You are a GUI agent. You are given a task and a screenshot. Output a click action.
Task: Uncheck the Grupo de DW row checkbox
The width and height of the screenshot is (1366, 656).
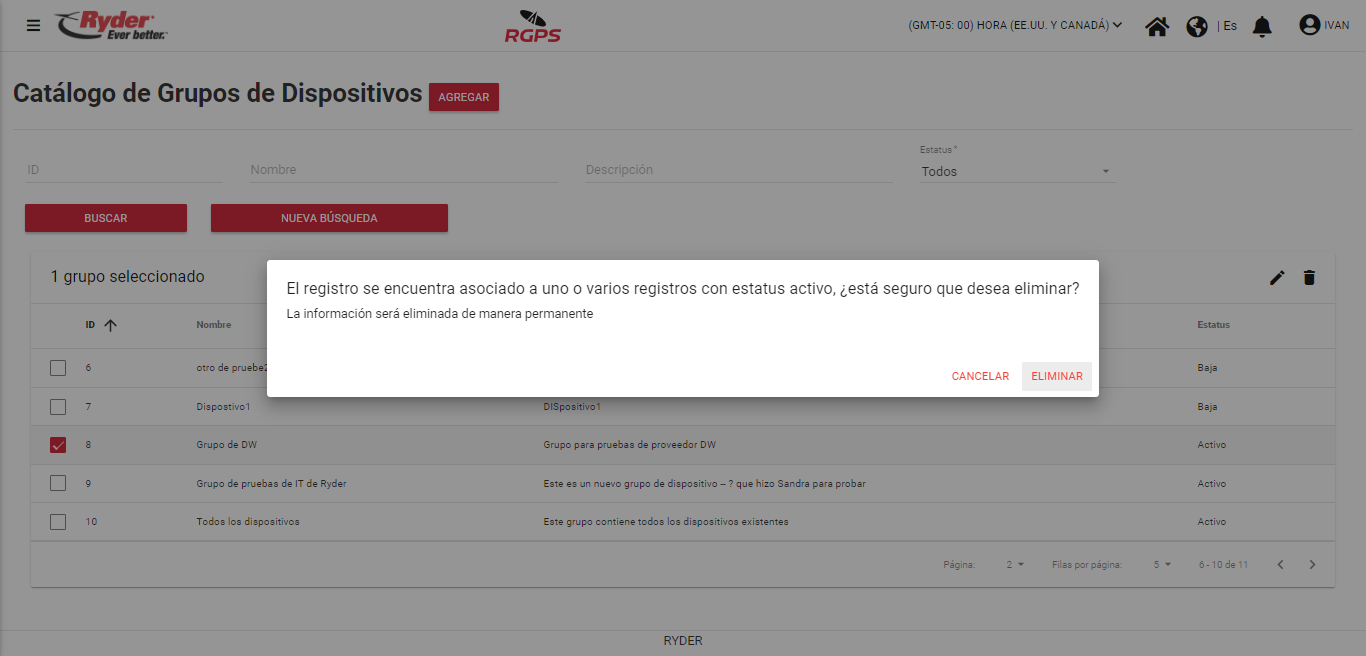coord(58,445)
